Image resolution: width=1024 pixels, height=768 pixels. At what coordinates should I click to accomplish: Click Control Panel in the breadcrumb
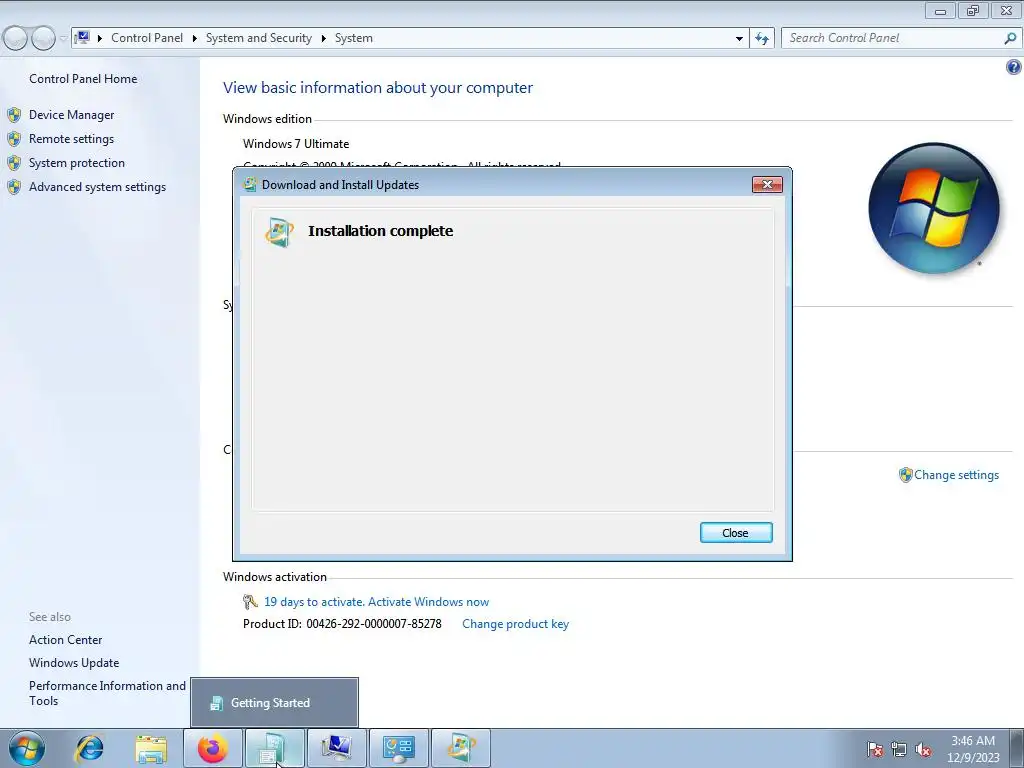click(147, 38)
